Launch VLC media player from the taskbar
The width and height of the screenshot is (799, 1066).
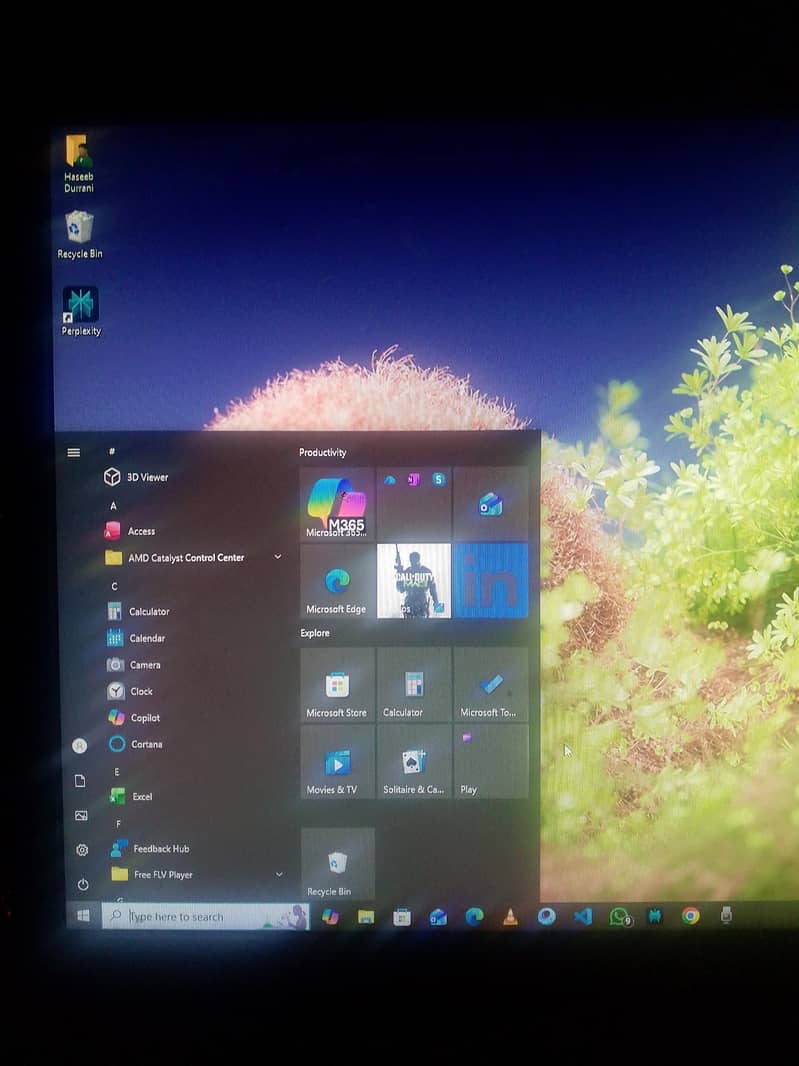[x=510, y=916]
